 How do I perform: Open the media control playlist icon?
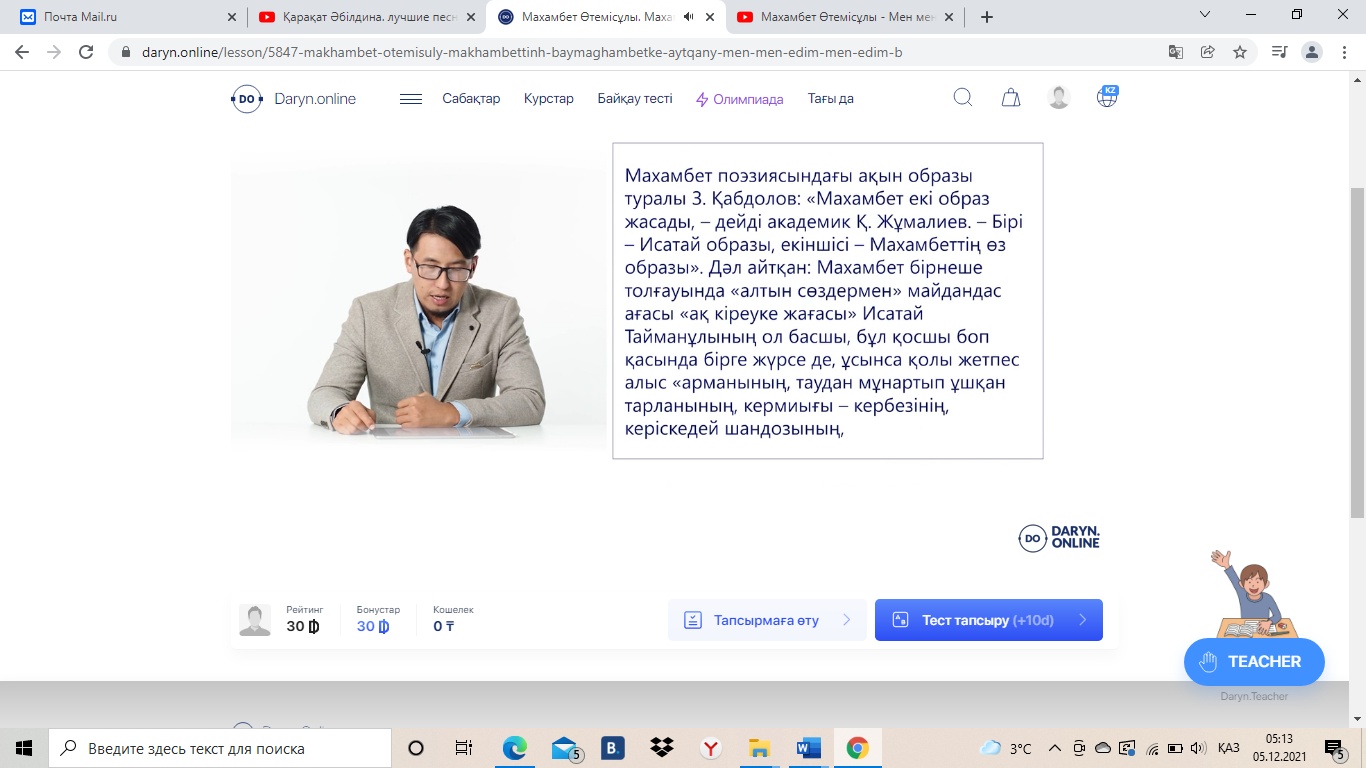click(x=1280, y=52)
